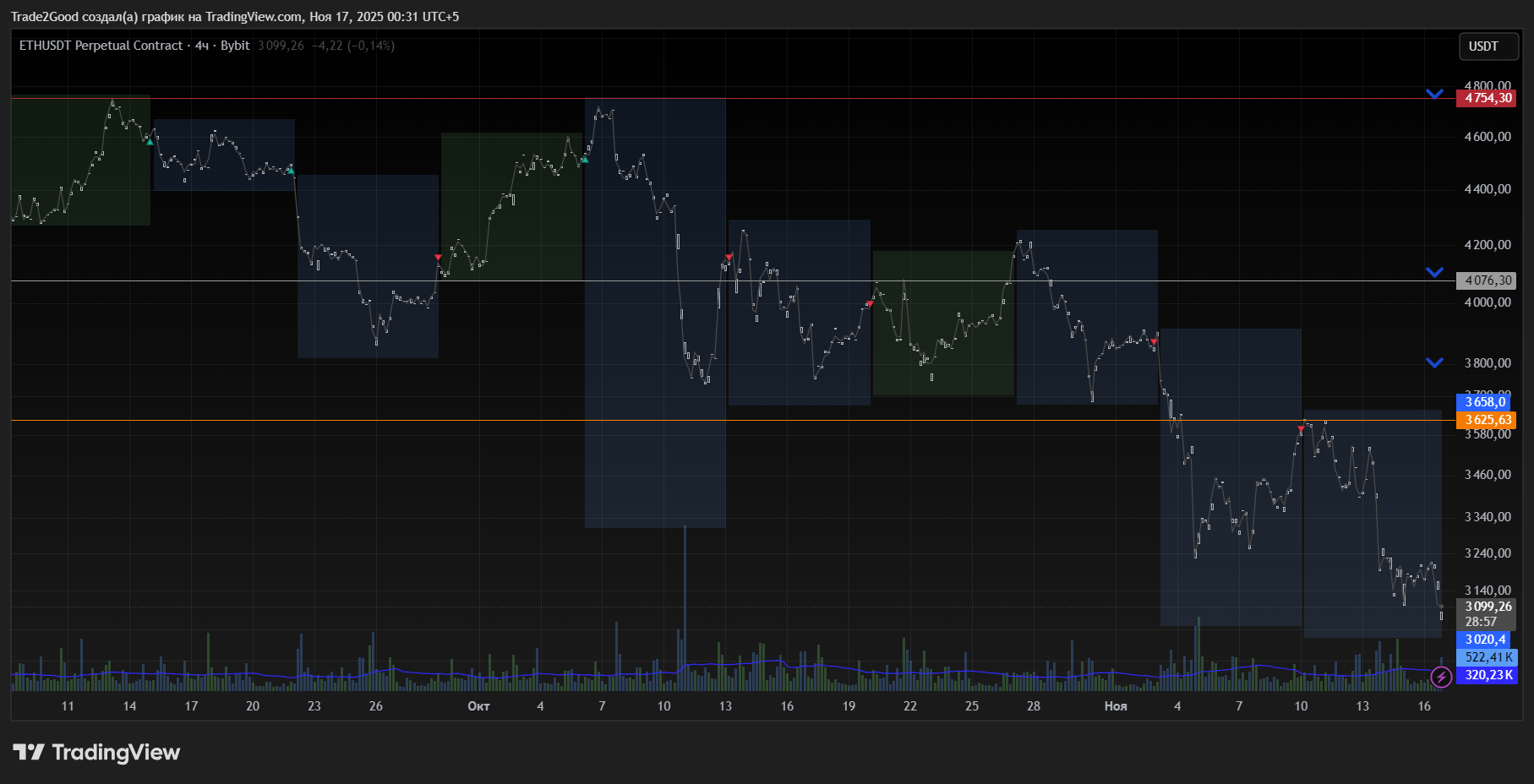Select the green arrow marker near October 7
This screenshot has height=784, width=1534.
pyautogui.click(x=585, y=159)
